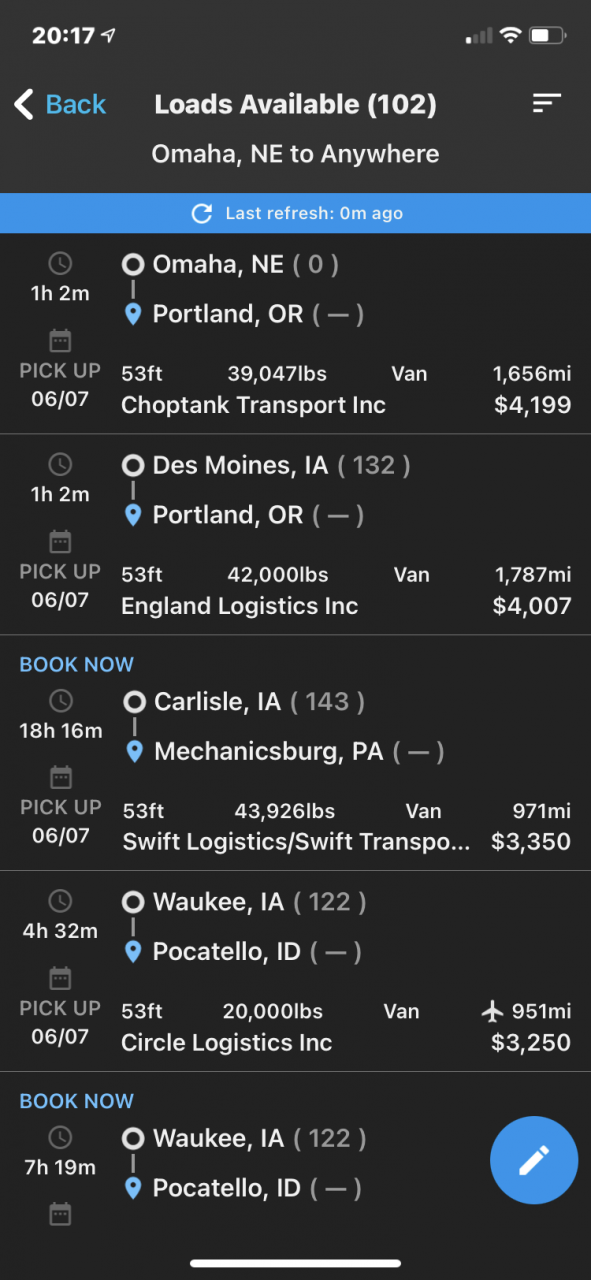Tap BOOK NOW on last Waukee load

pyautogui.click(x=77, y=1101)
